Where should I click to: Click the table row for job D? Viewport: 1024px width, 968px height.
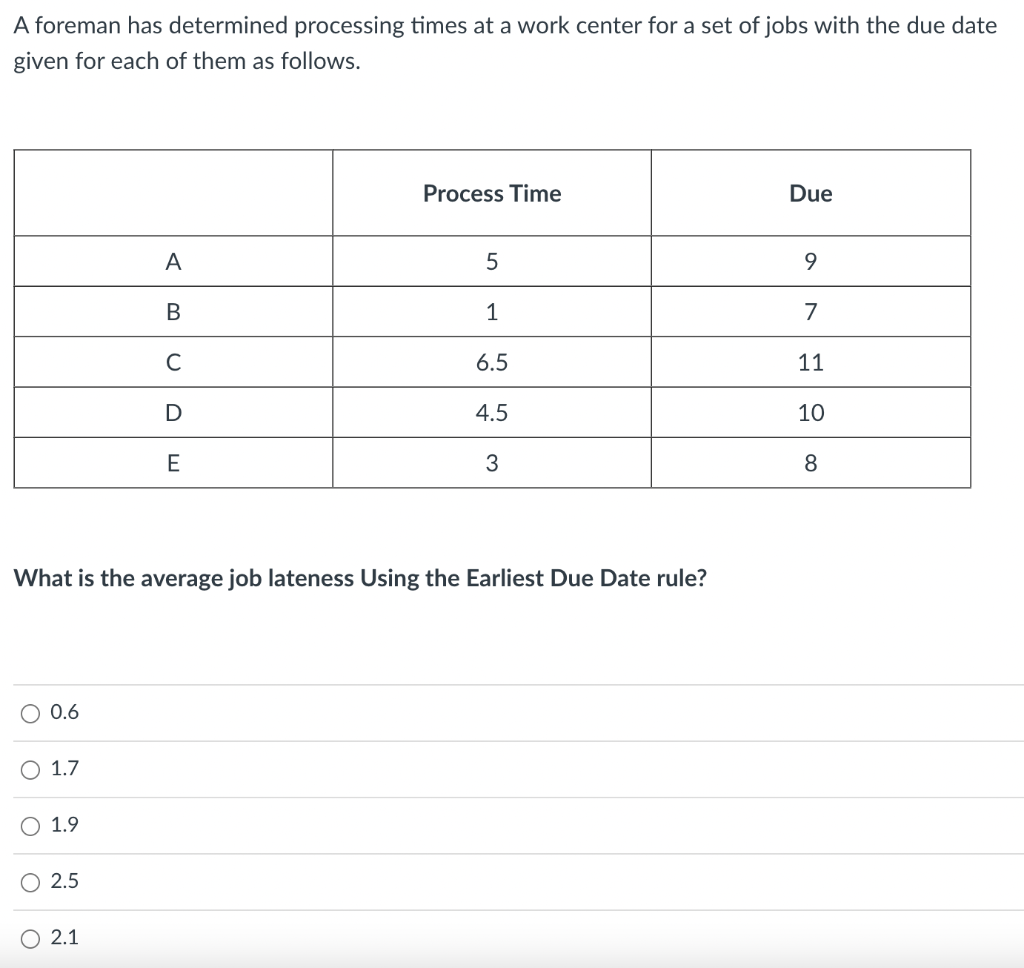pyautogui.click(x=173, y=411)
